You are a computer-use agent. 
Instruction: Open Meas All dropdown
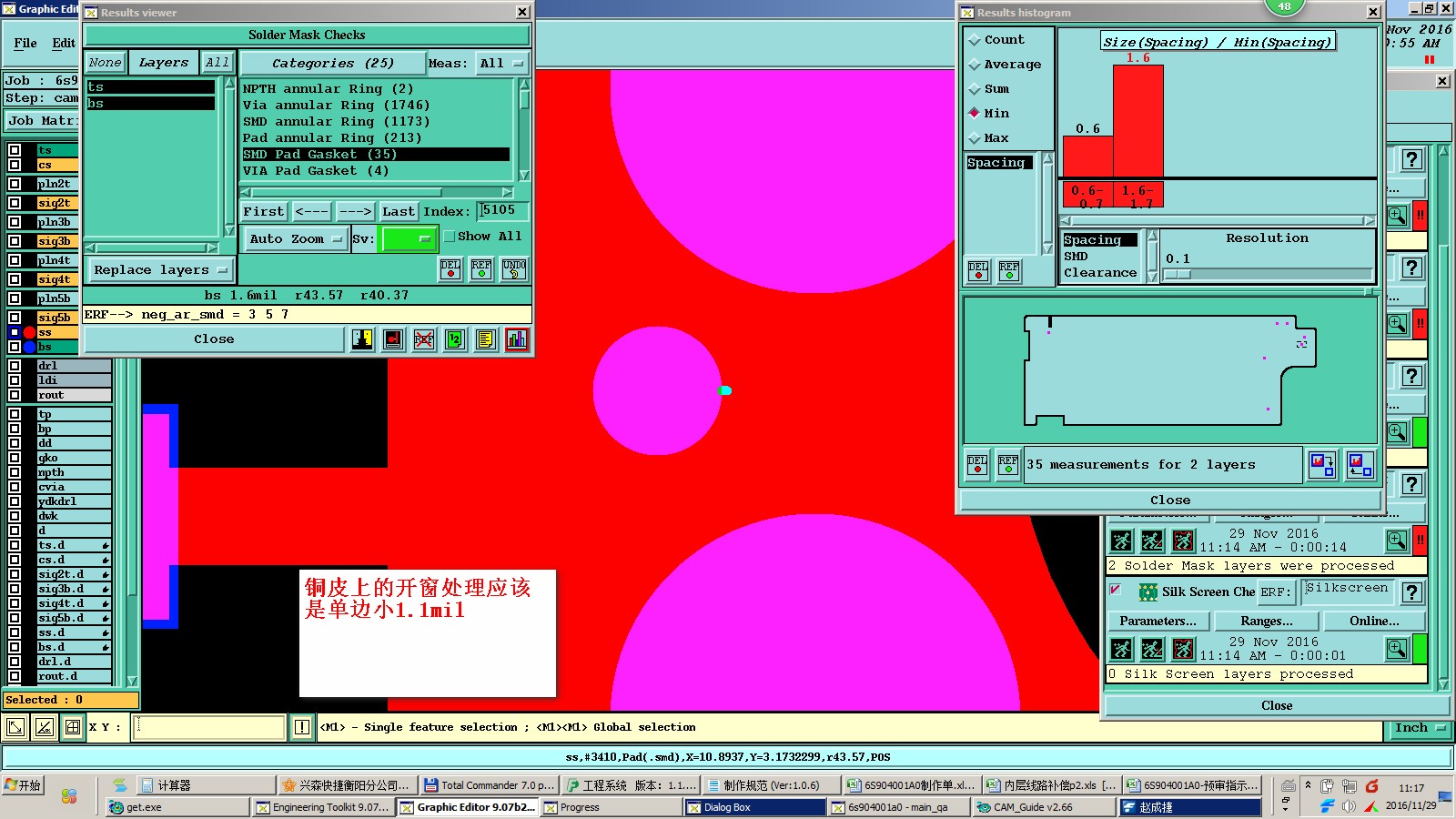click(502, 64)
